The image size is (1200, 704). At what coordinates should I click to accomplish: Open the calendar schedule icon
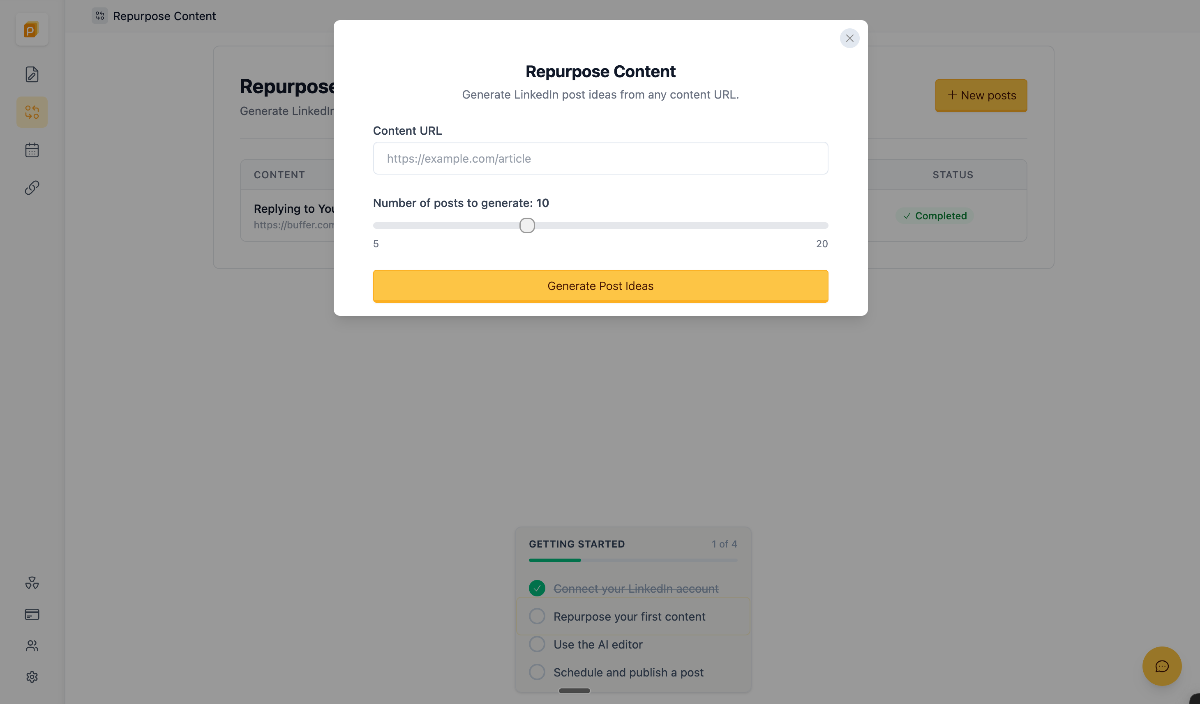click(x=32, y=150)
